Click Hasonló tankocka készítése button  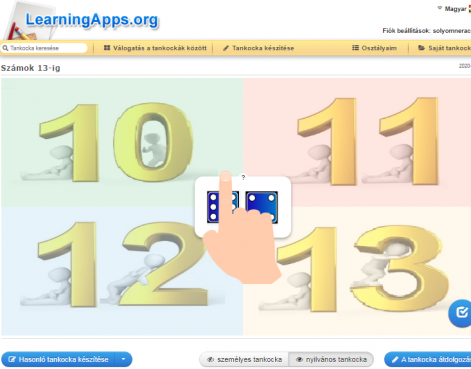click(x=58, y=359)
